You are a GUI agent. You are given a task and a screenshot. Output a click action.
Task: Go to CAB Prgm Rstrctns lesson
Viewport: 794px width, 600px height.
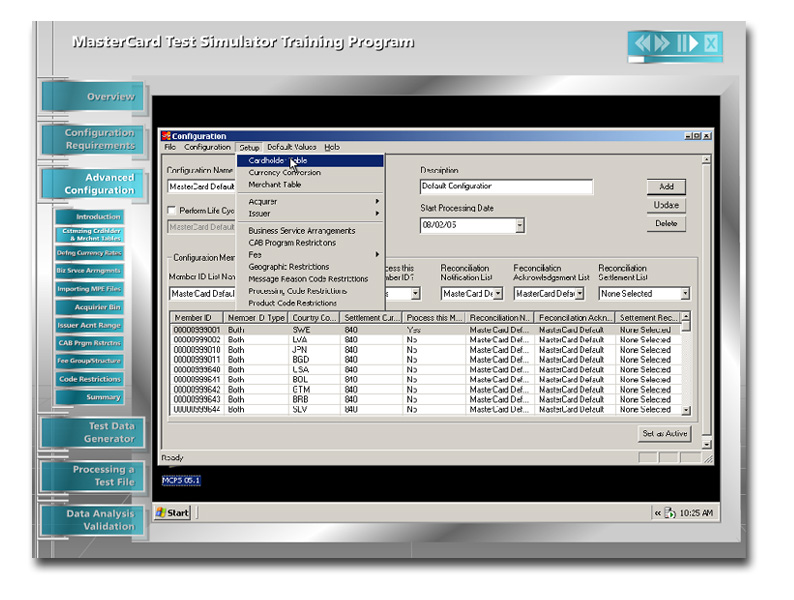pyautogui.click(x=90, y=343)
